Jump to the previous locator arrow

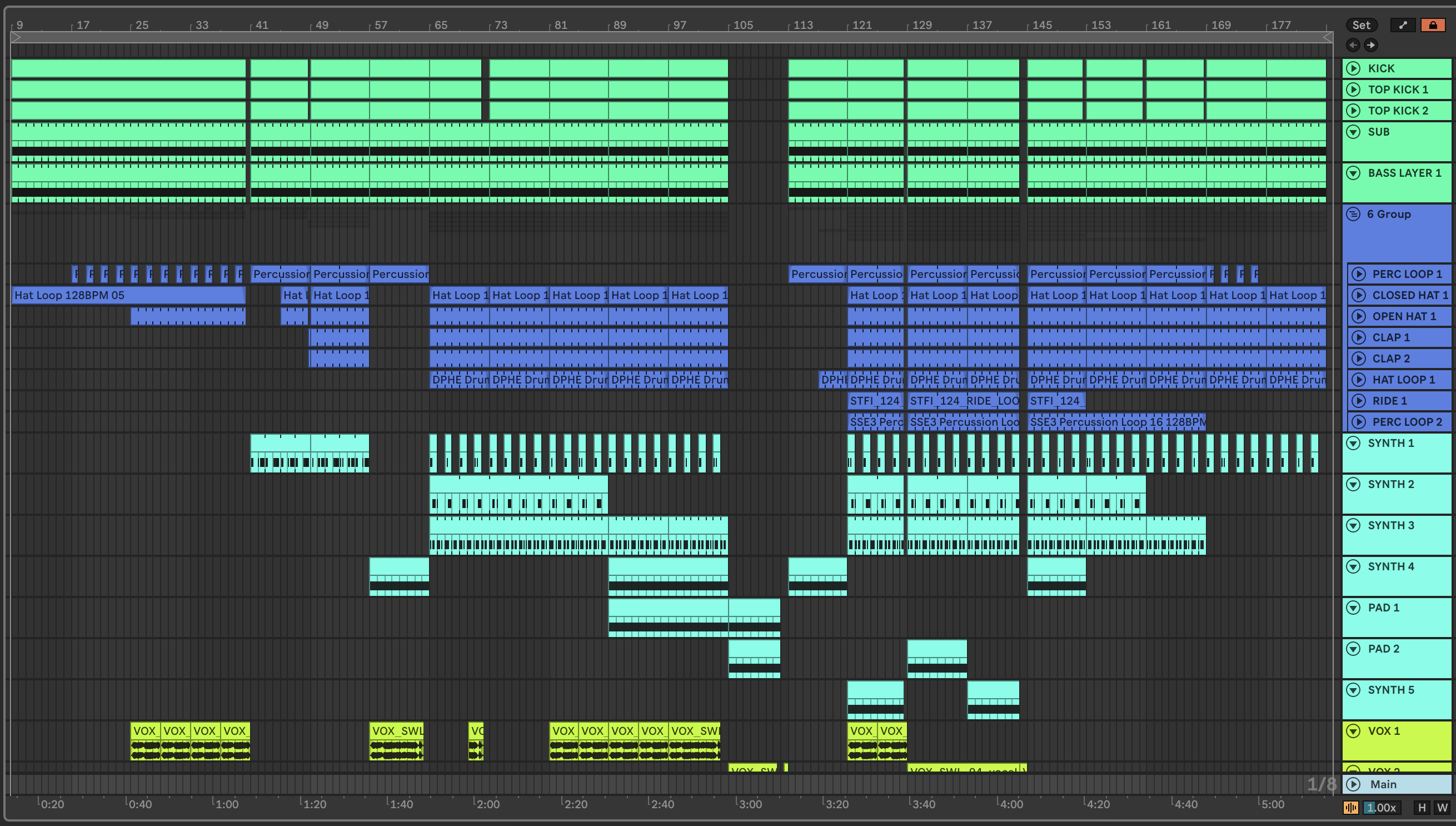[x=1353, y=45]
